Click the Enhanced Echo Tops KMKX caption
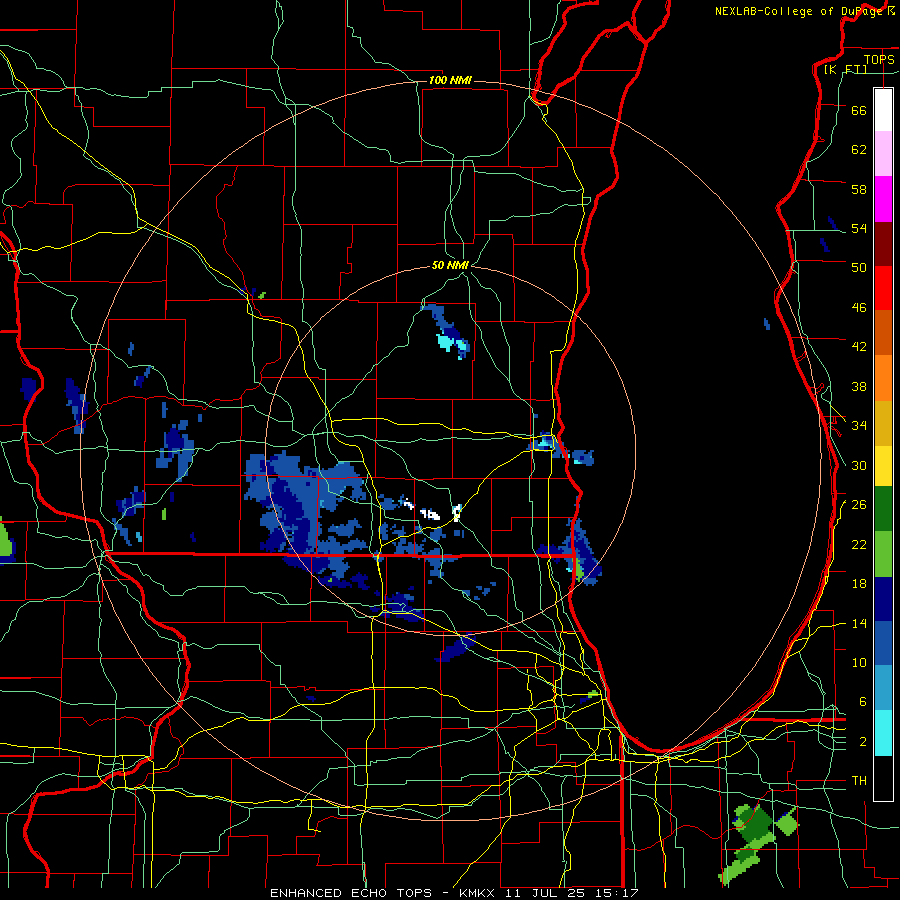The width and height of the screenshot is (900, 900). tap(454, 893)
